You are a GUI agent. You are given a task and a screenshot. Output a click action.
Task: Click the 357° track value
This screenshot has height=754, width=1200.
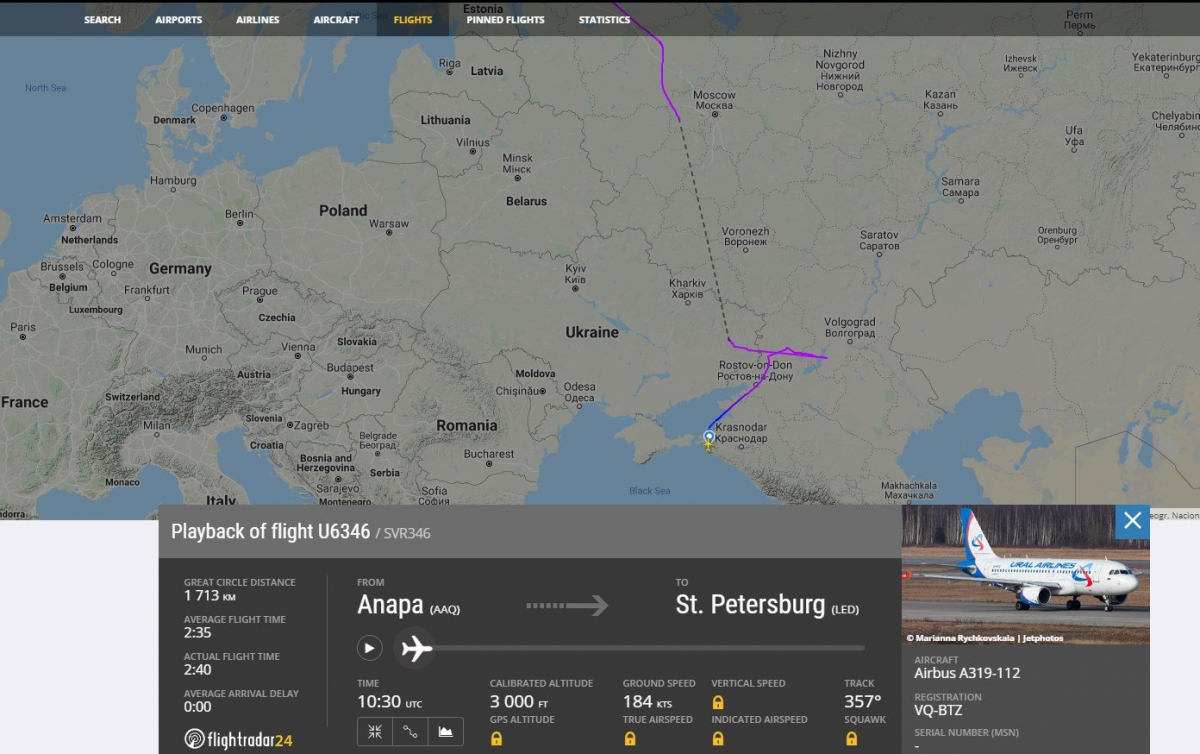[862, 702]
